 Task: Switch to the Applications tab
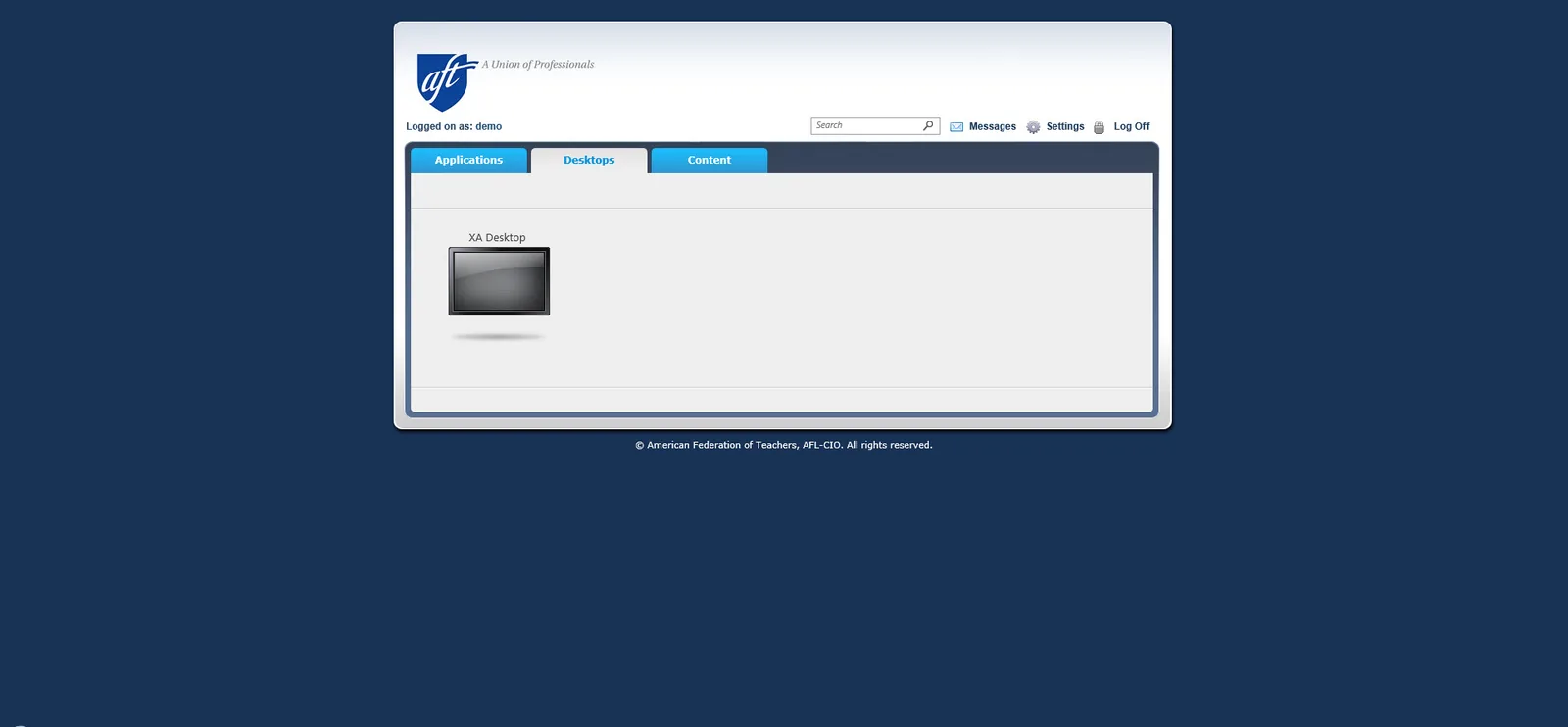pyautogui.click(x=468, y=161)
